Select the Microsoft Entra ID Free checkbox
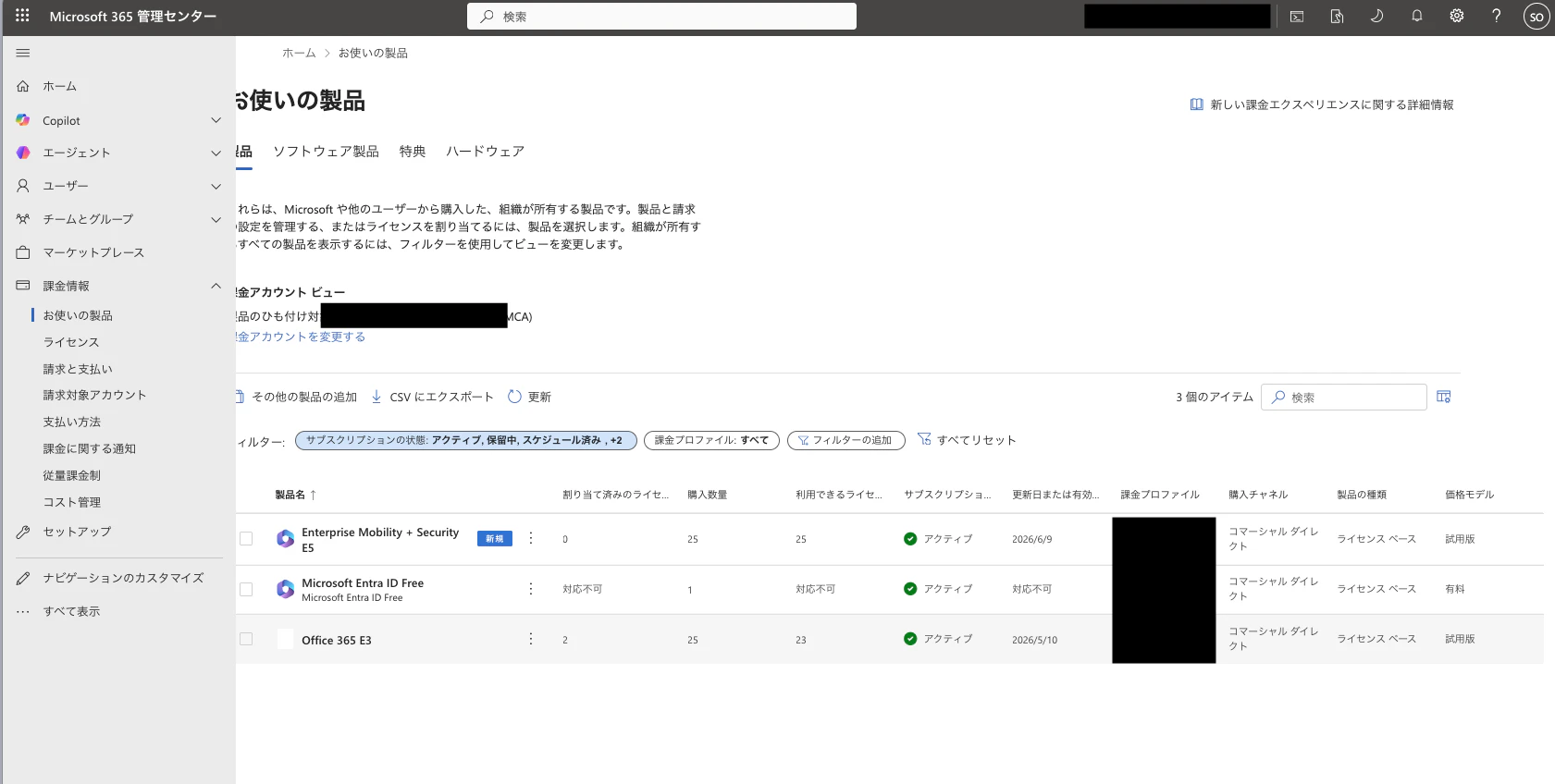Image resolution: width=1555 pixels, height=784 pixels. (x=246, y=589)
